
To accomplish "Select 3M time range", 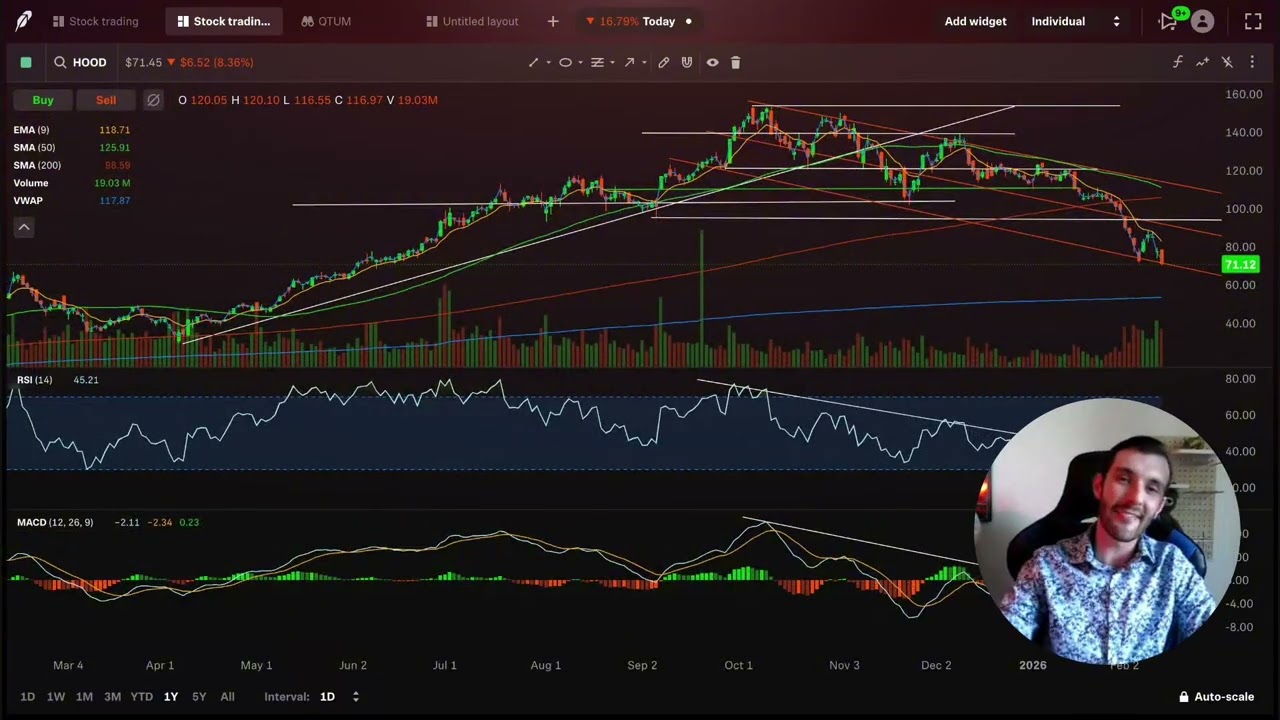I will point(112,696).
